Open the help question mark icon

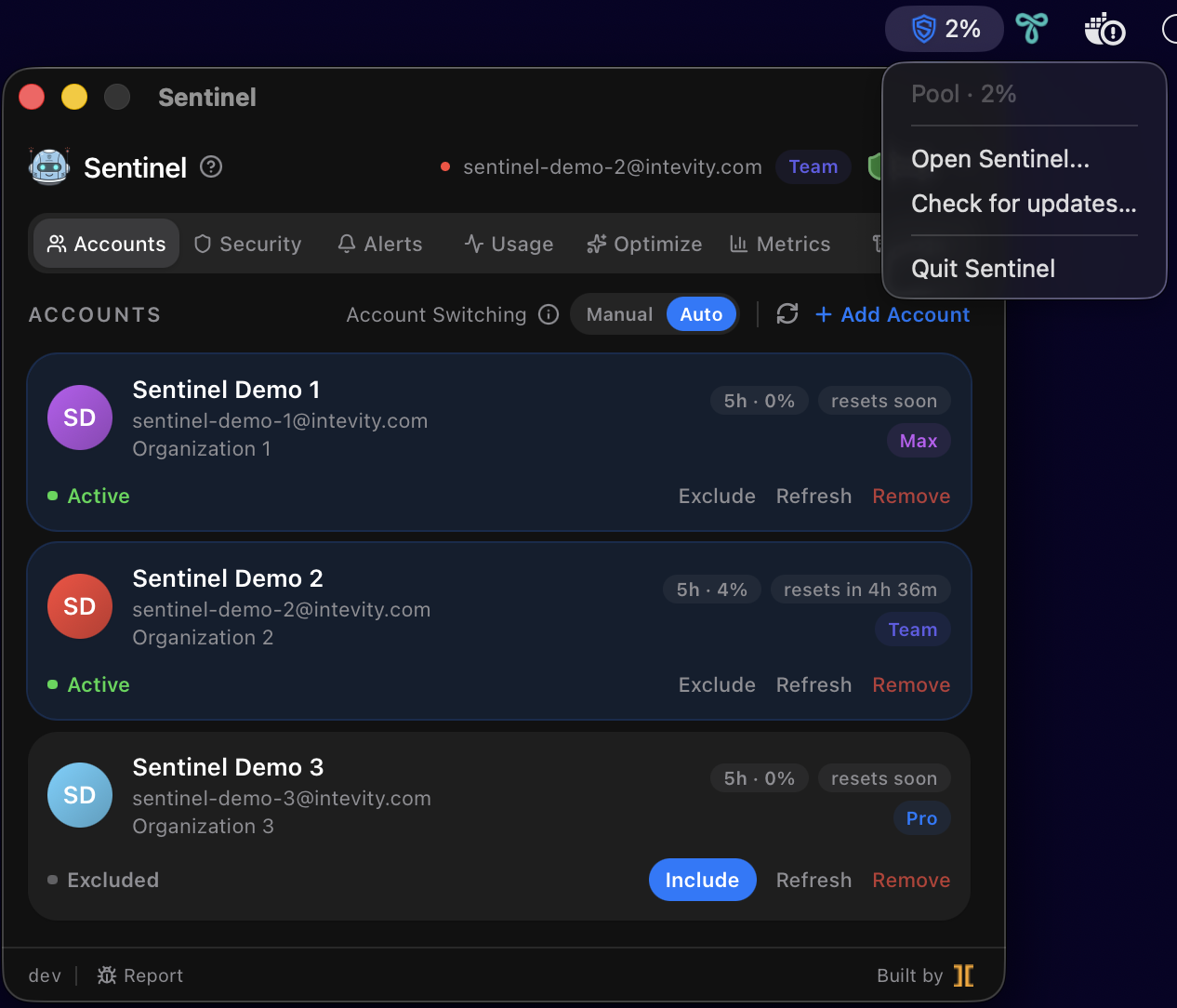pyautogui.click(x=211, y=167)
